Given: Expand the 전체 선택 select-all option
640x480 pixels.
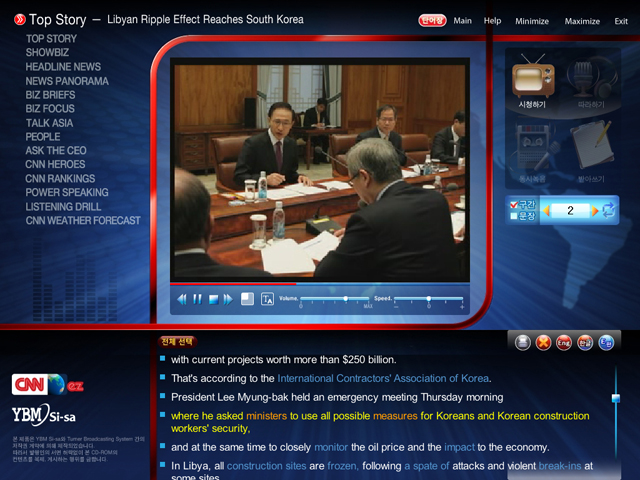Looking at the screenshot, I should tap(177, 342).
